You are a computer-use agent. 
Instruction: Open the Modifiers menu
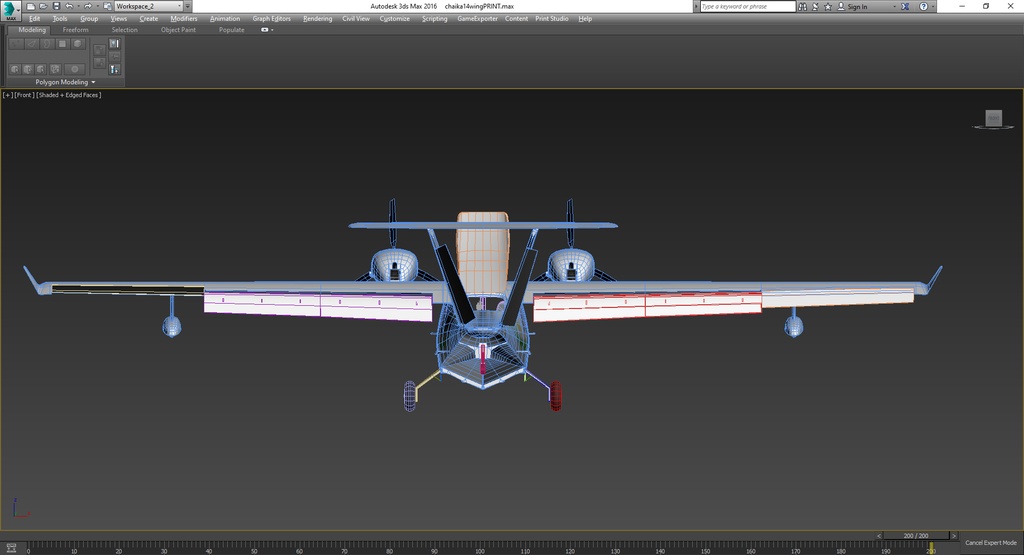(x=184, y=19)
